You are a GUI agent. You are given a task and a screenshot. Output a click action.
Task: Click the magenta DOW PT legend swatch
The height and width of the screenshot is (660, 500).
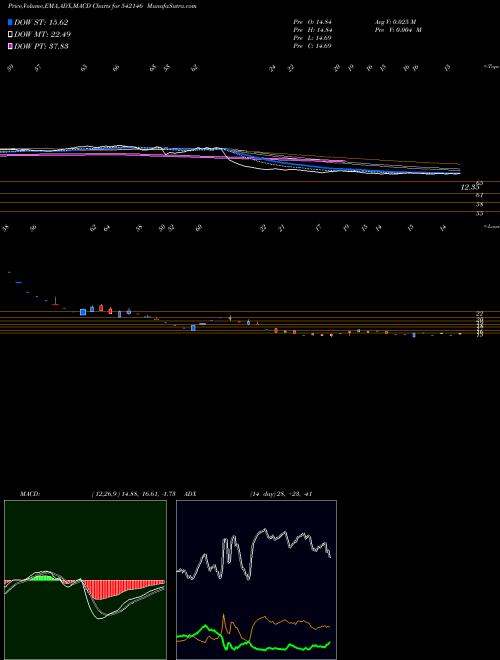[10, 46]
